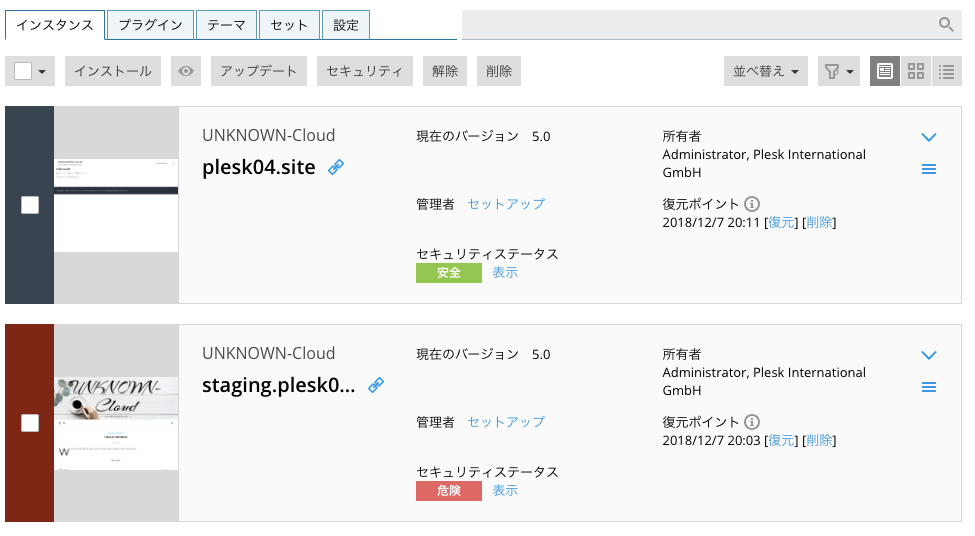This screenshot has width=975, height=536.
Task: Show restore point info for plesk04.site
Action: [x=752, y=204]
